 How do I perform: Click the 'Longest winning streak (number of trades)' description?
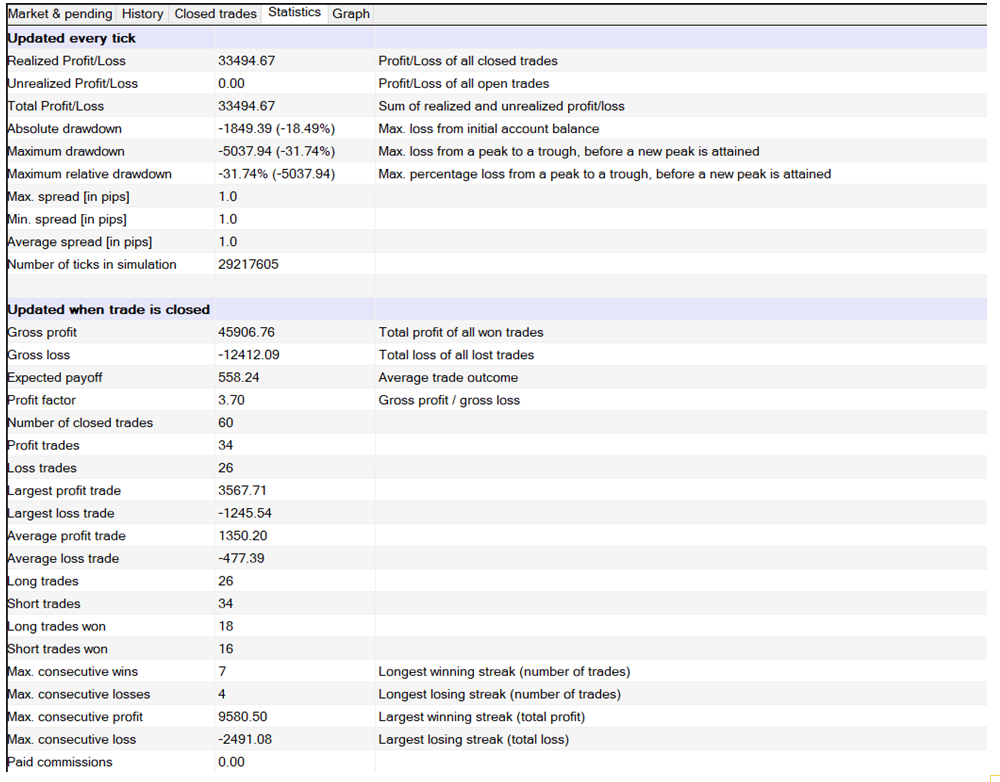pyautogui.click(x=504, y=672)
